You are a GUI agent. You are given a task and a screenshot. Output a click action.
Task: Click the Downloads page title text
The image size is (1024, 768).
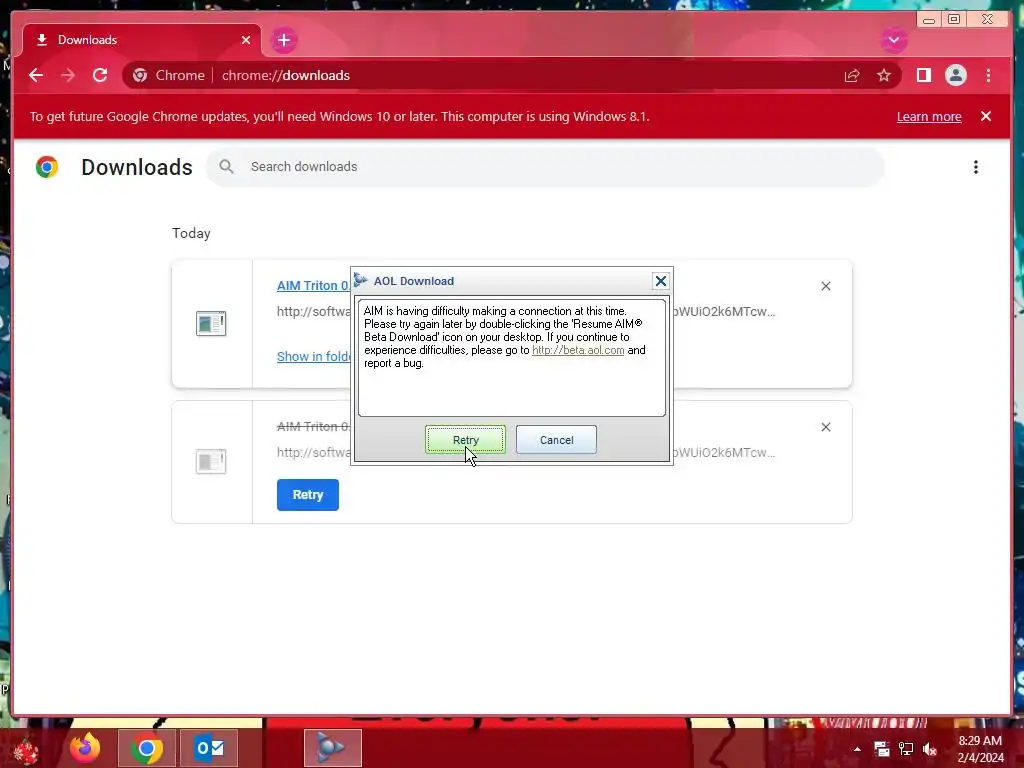point(136,167)
